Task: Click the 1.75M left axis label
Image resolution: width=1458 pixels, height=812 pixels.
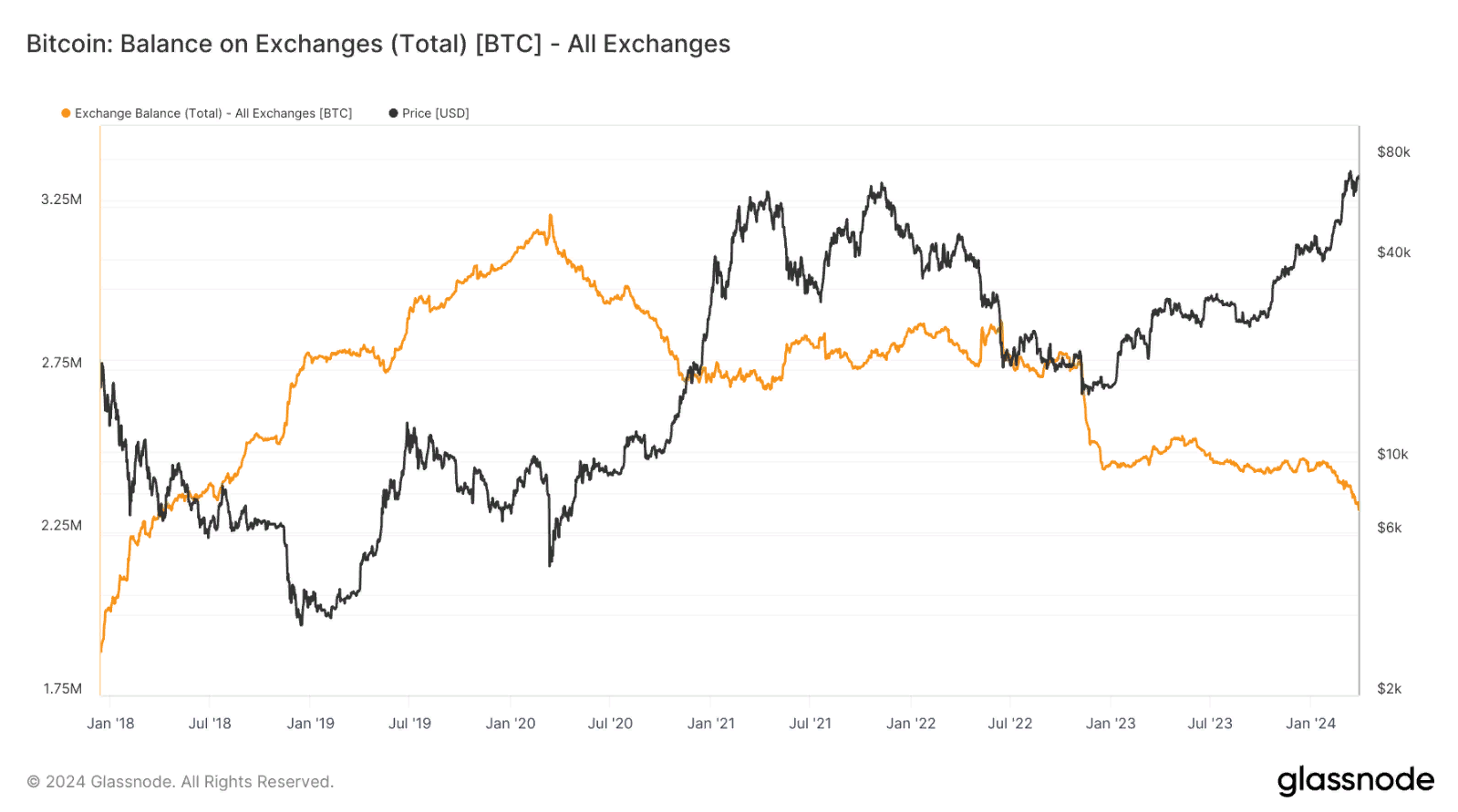Action: pyautogui.click(x=62, y=689)
